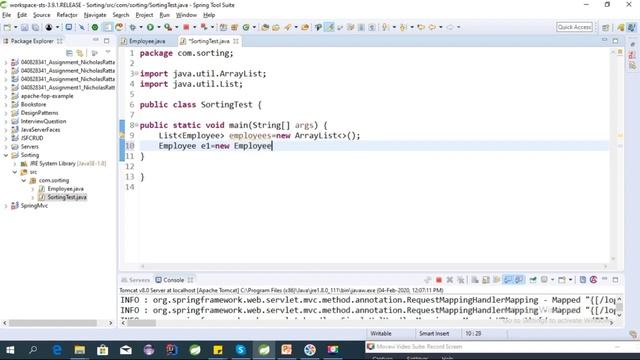Open the Navigate menu

(x=95, y=15)
